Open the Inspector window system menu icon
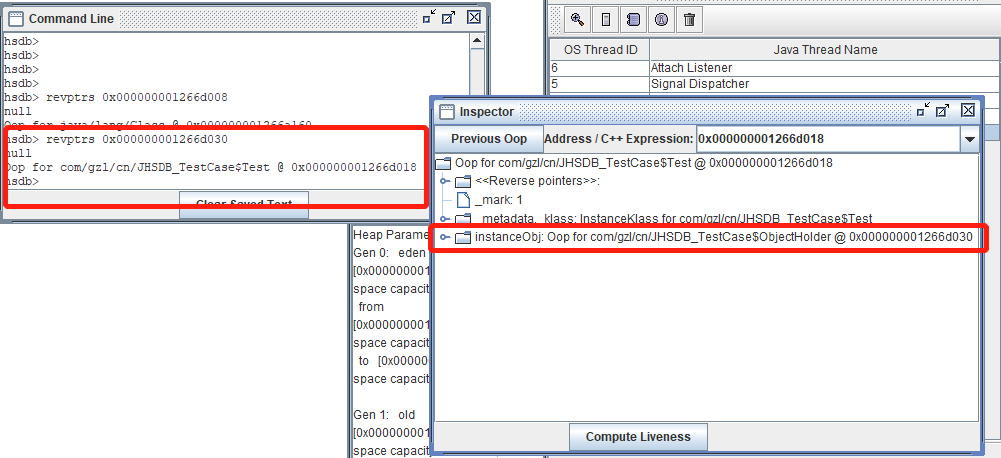 pyautogui.click(x=447, y=112)
